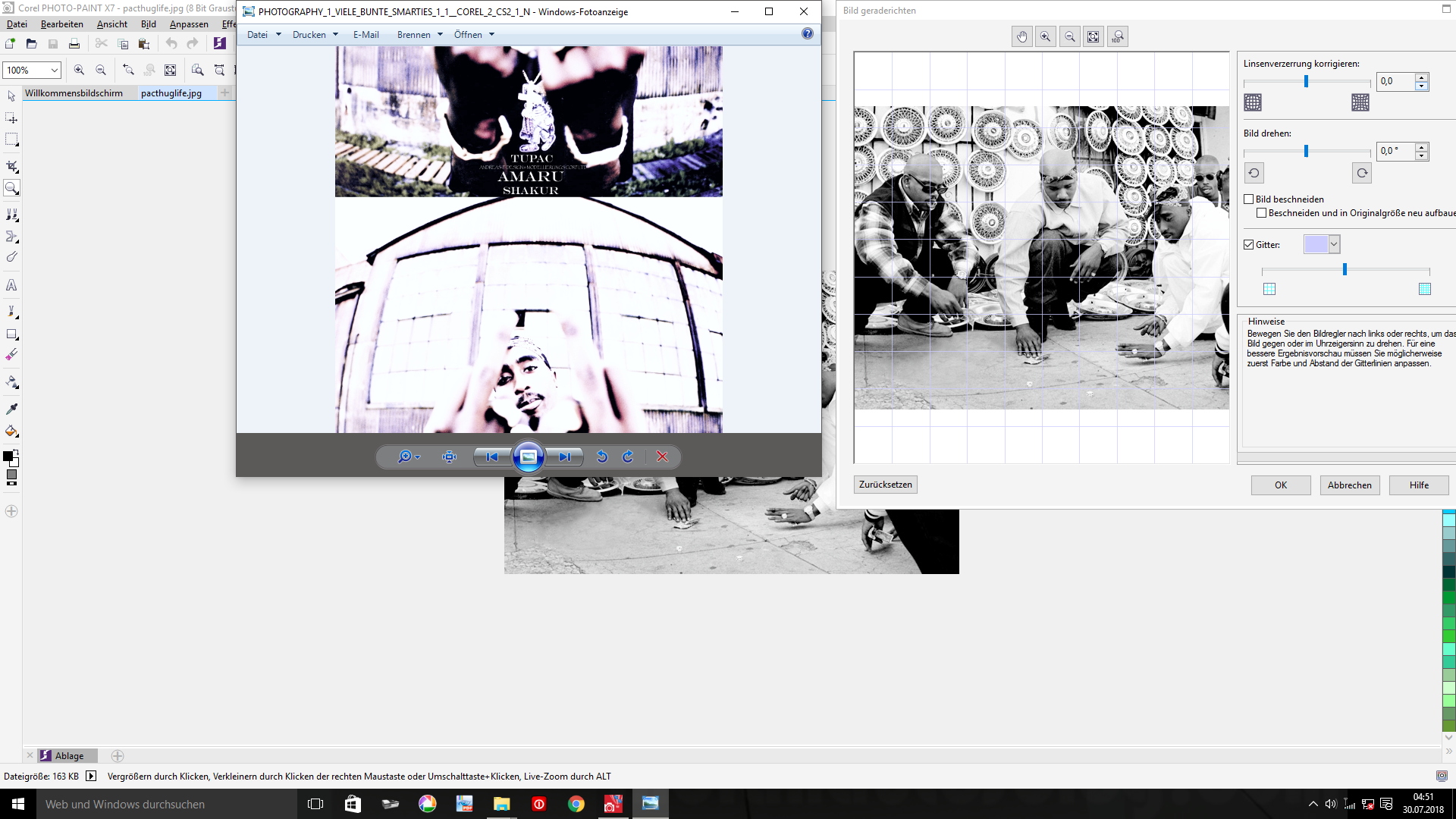This screenshot has width=1456, height=819.
Task: Click Abbrechen button
Action: coord(1350,485)
